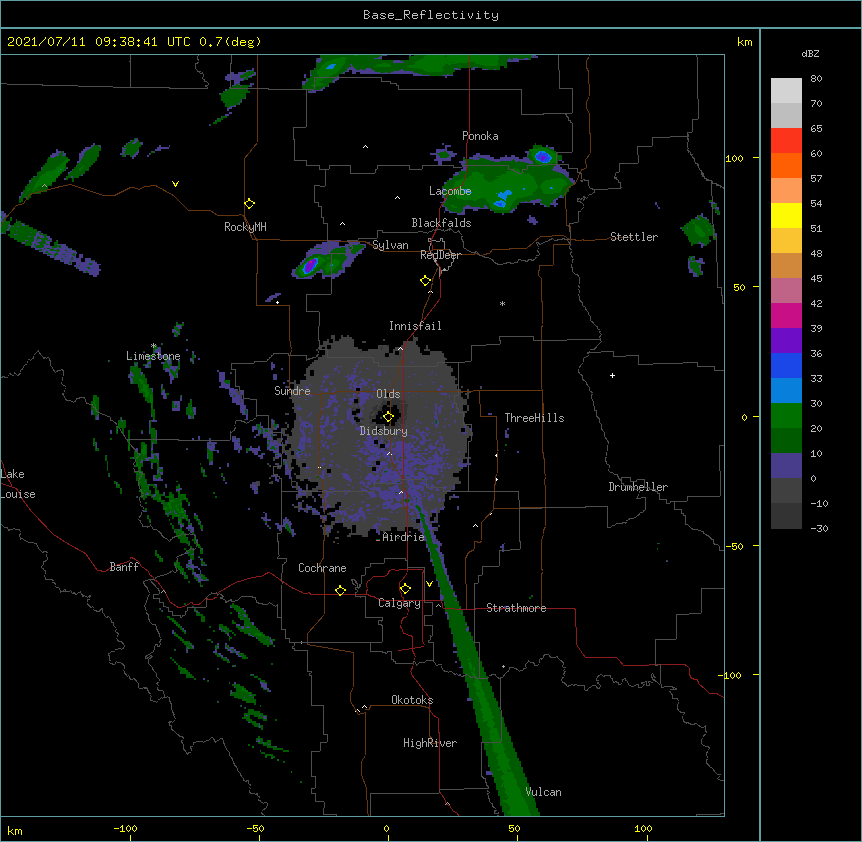Select the slate purple 10 dBZ swatch
Viewport: 862px width, 842px height.
[786, 466]
